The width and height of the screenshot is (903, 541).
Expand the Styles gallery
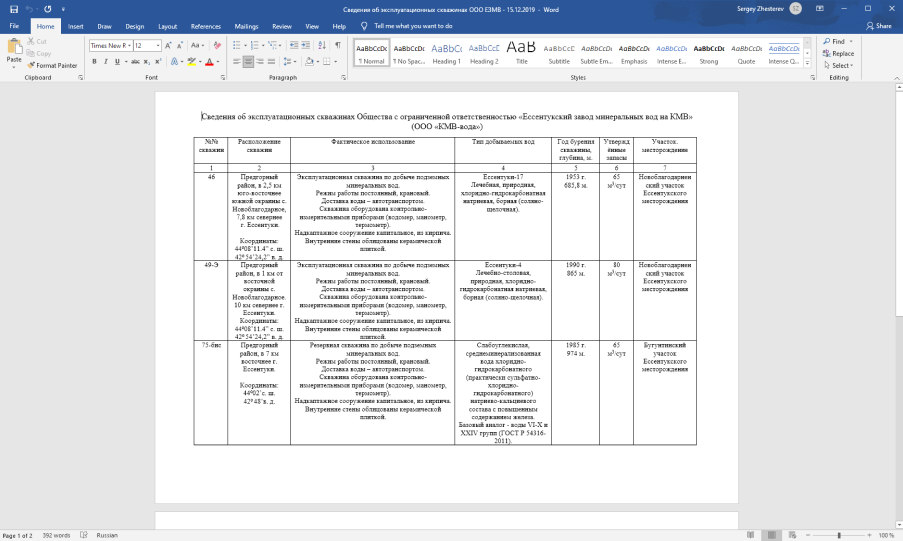tap(807, 63)
